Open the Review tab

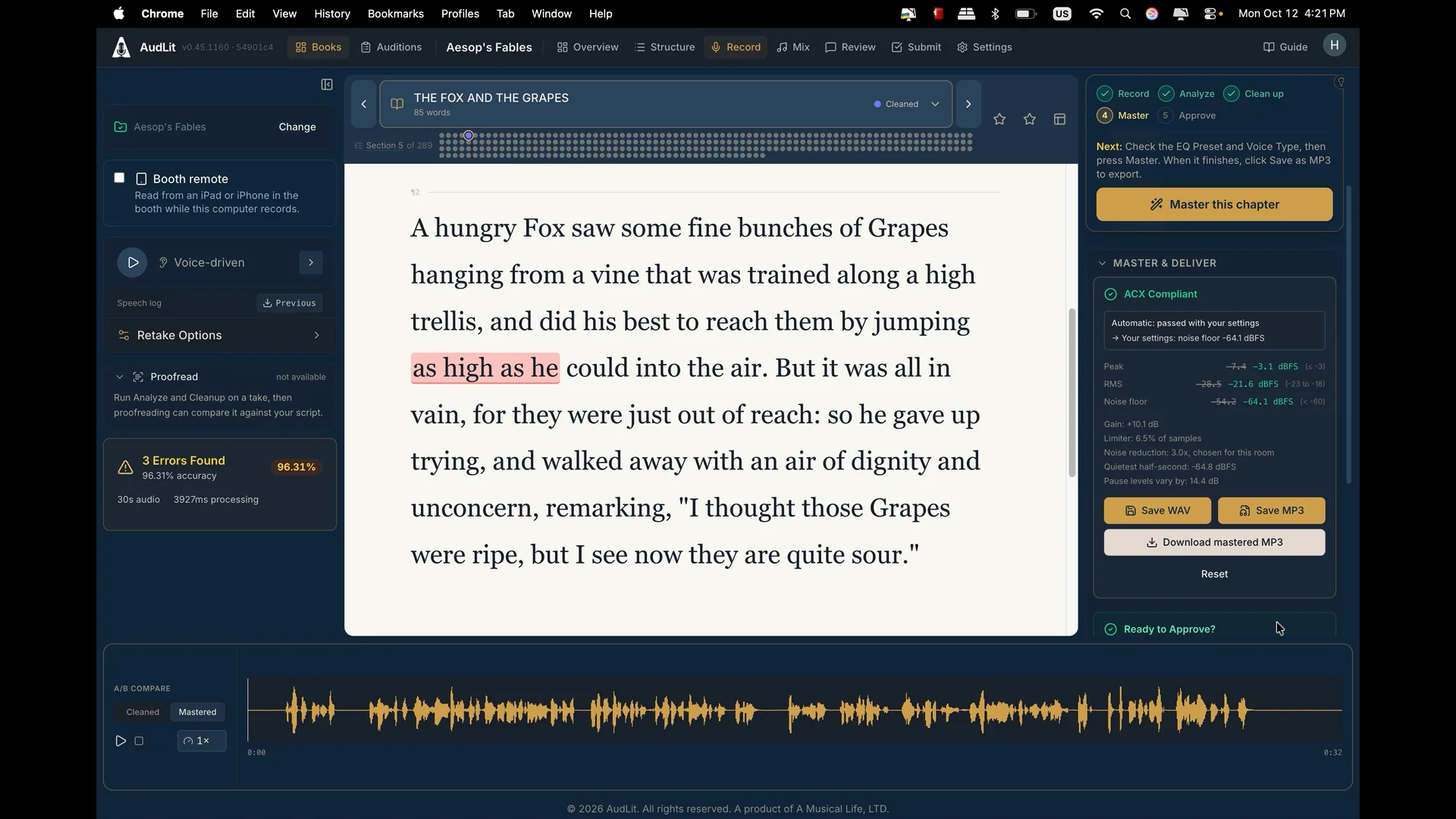[x=850, y=47]
